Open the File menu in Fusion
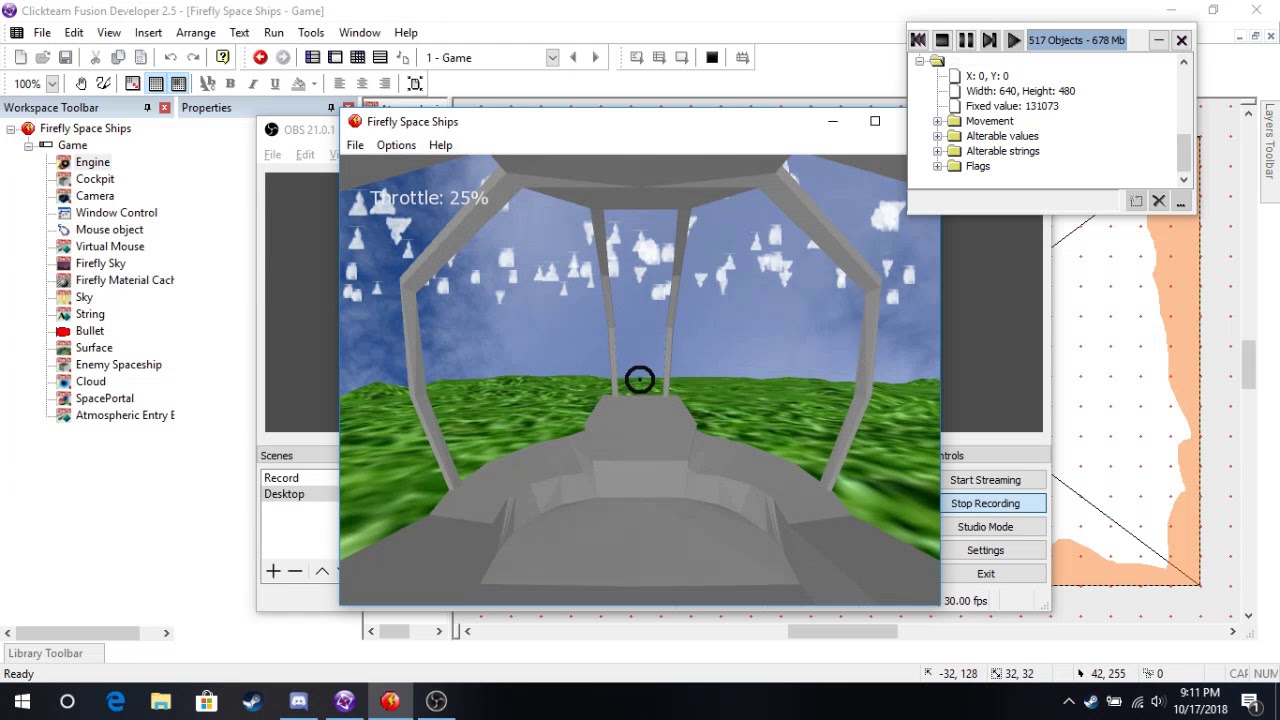This screenshot has width=1280, height=720. pyautogui.click(x=42, y=33)
